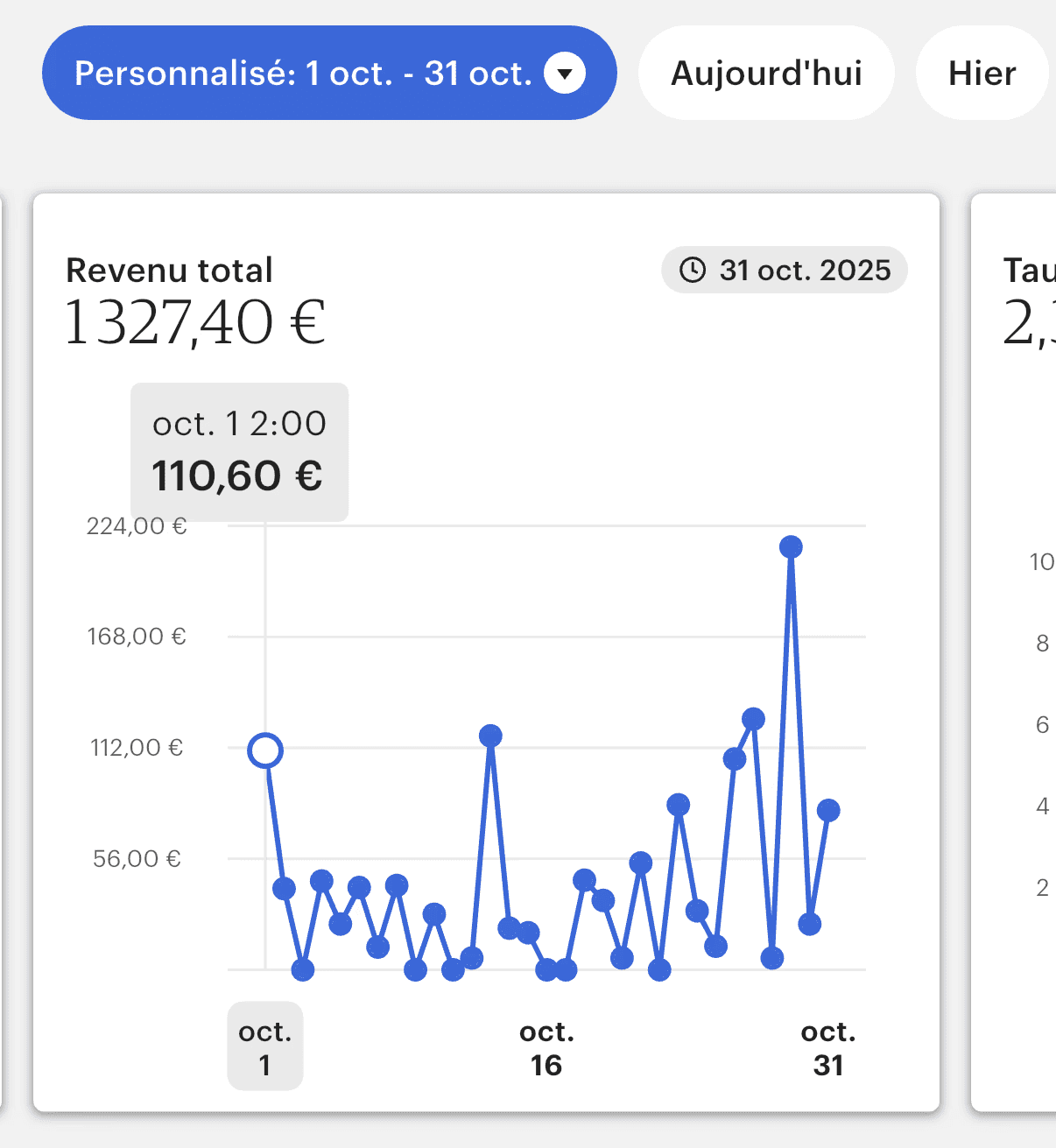Click the oct. 16 axis label

pos(546,1048)
